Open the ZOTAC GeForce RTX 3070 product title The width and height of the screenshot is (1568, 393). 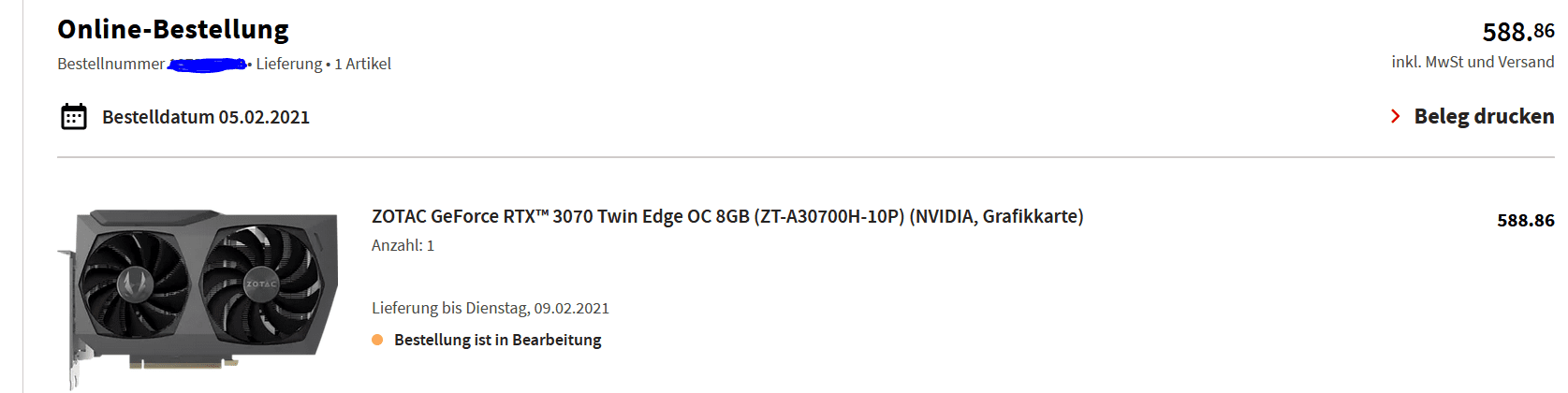click(x=726, y=216)
